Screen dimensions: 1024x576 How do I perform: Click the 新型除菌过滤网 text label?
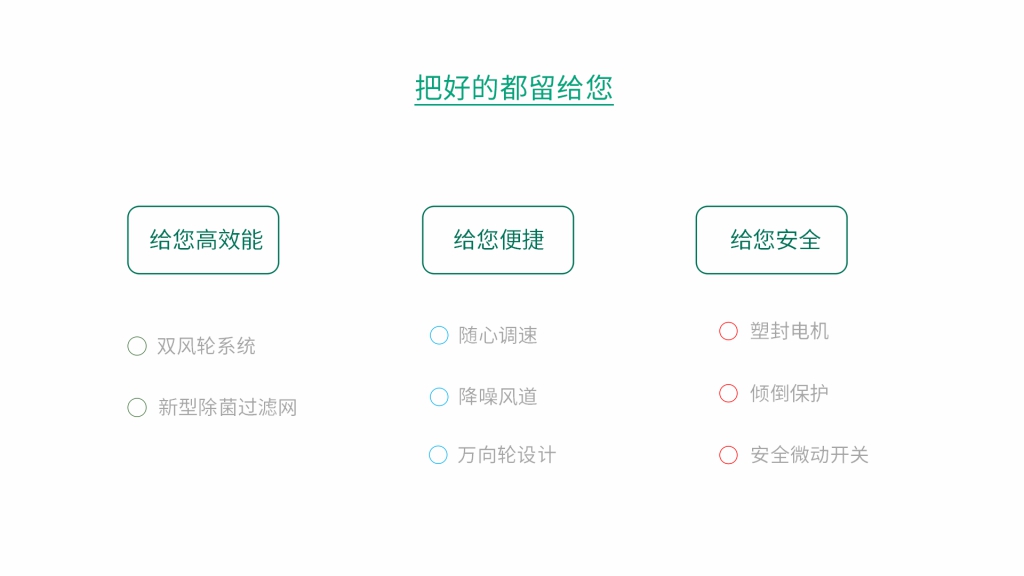tap(227, 407)
